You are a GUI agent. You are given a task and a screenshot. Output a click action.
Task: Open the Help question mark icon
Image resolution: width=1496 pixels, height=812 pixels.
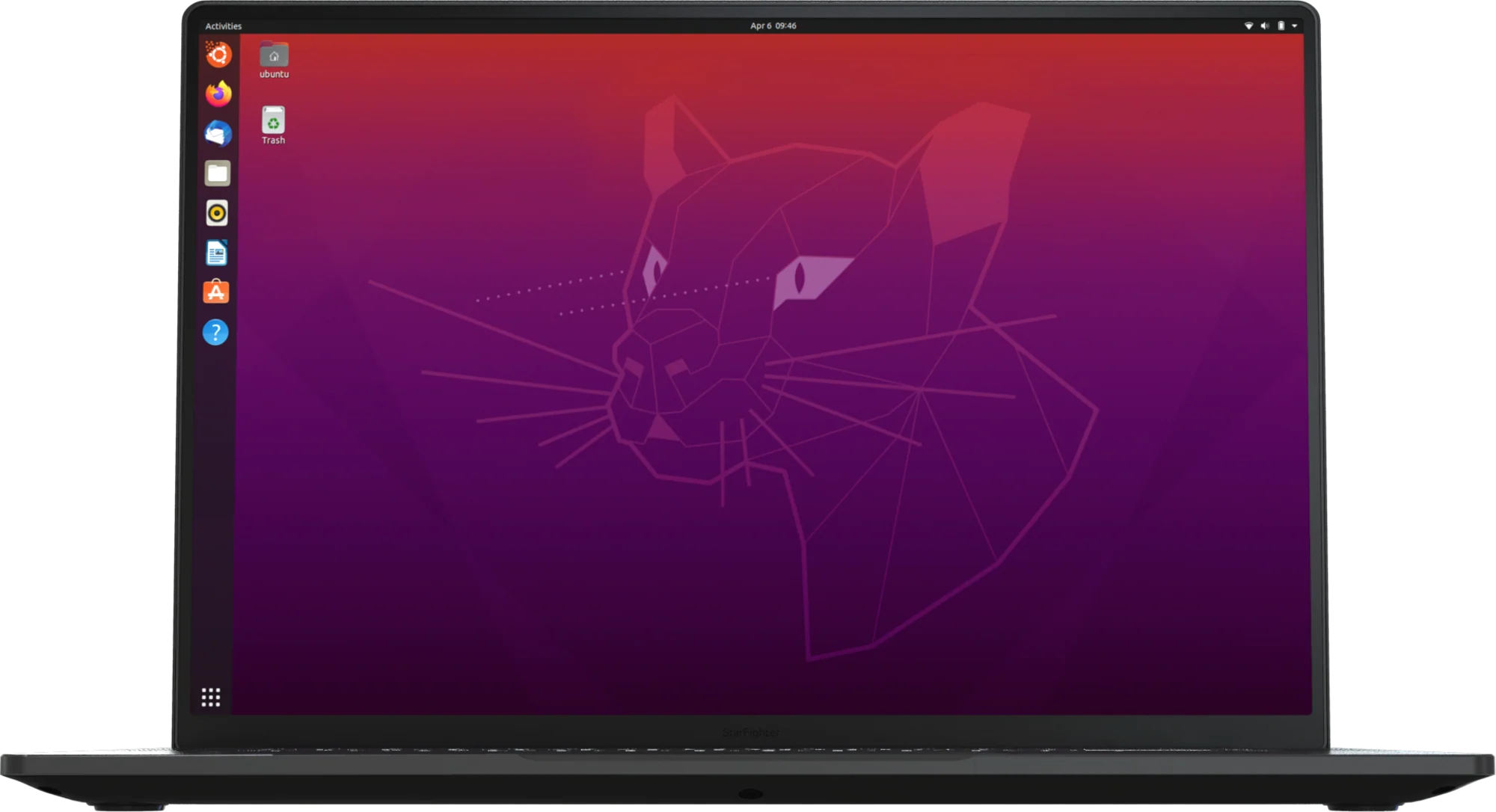click(x=215, y=332)
